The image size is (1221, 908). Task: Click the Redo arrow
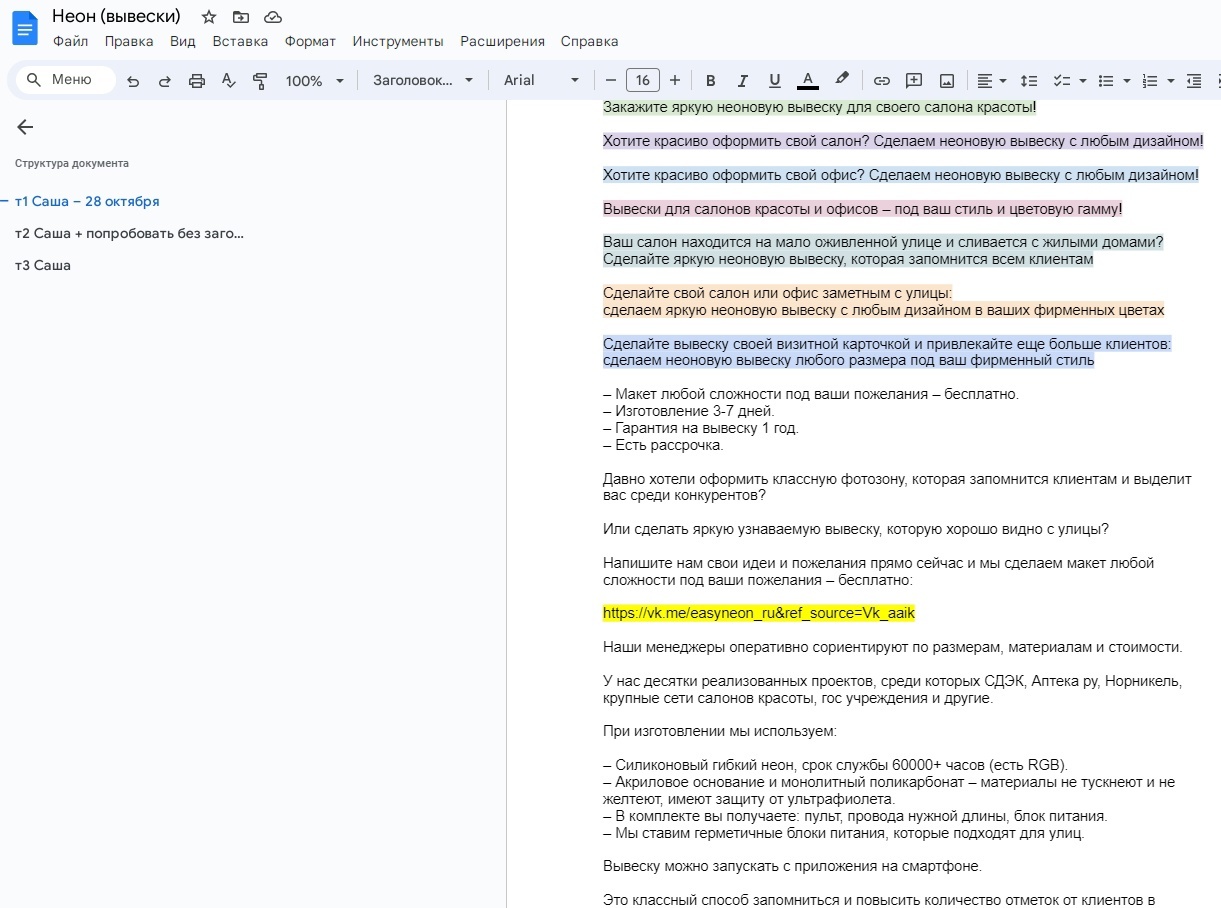click(165, 81)
